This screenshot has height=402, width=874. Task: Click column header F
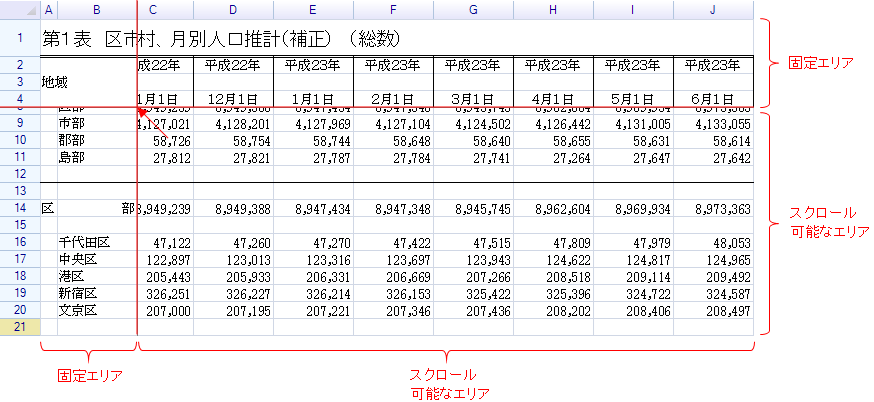393,10
